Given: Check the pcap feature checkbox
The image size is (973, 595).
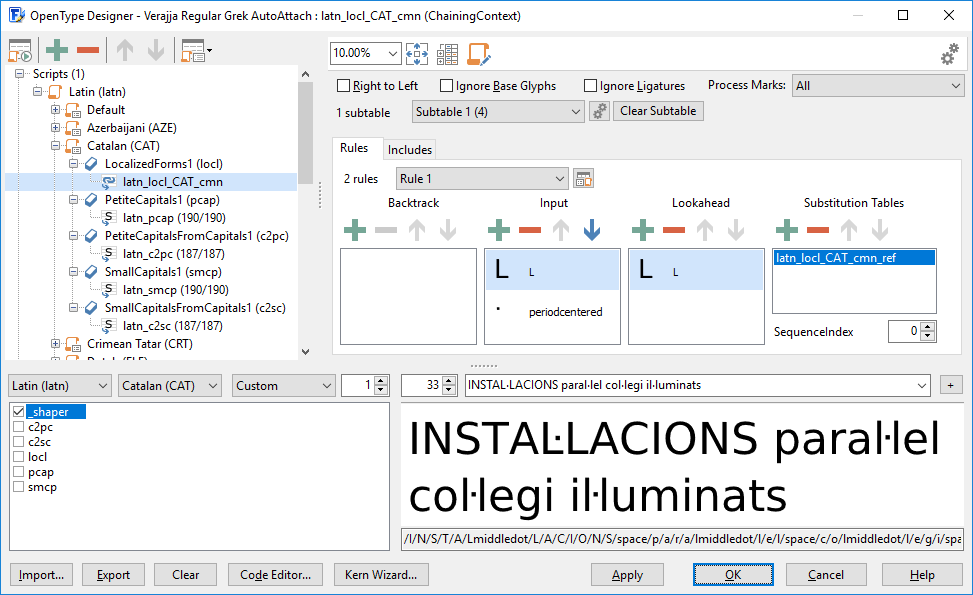Looking at the screenshot, I should [19, 472].
